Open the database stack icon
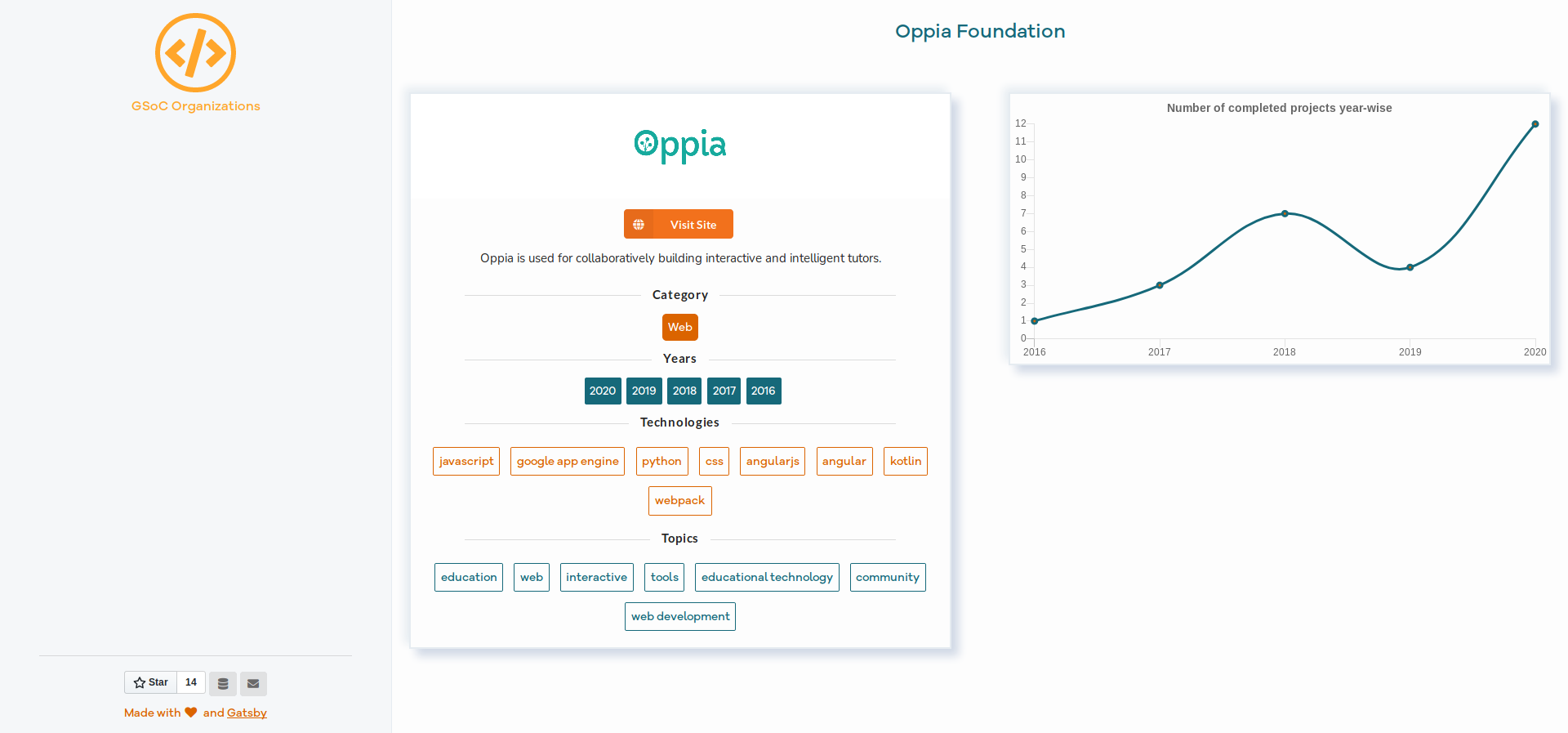 (x=223, y=683)
